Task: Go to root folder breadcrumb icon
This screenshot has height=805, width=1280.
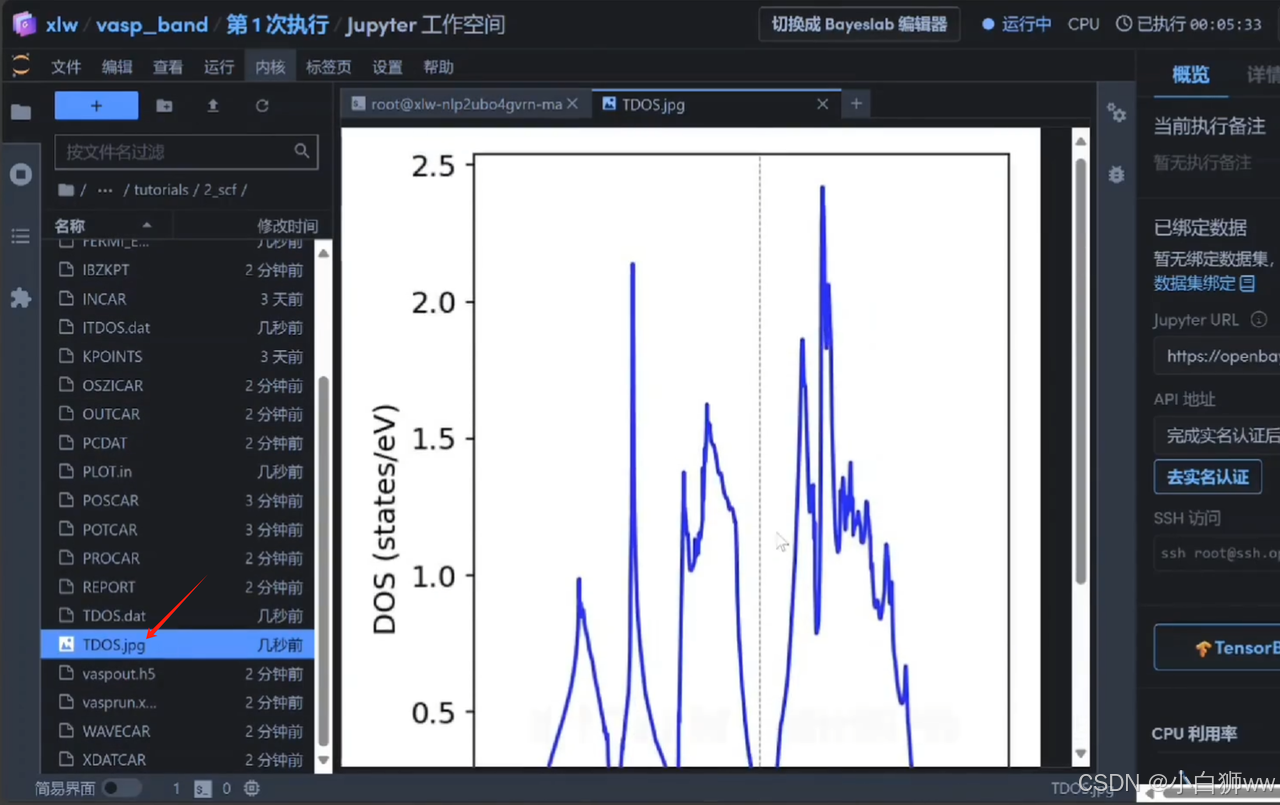Action: [66, 189]
